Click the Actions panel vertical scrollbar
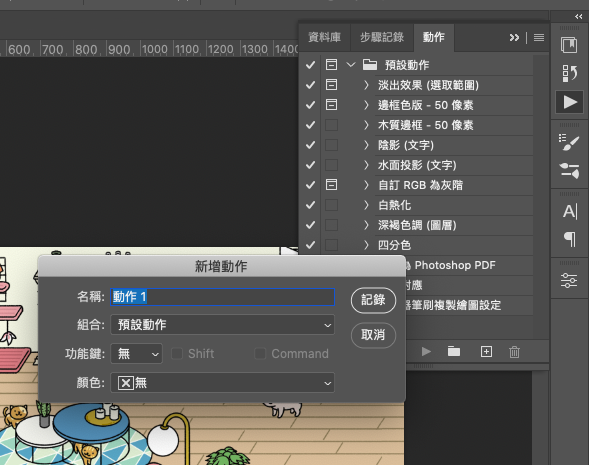Screen dimensions: 589x465 (x=541, y=196)
